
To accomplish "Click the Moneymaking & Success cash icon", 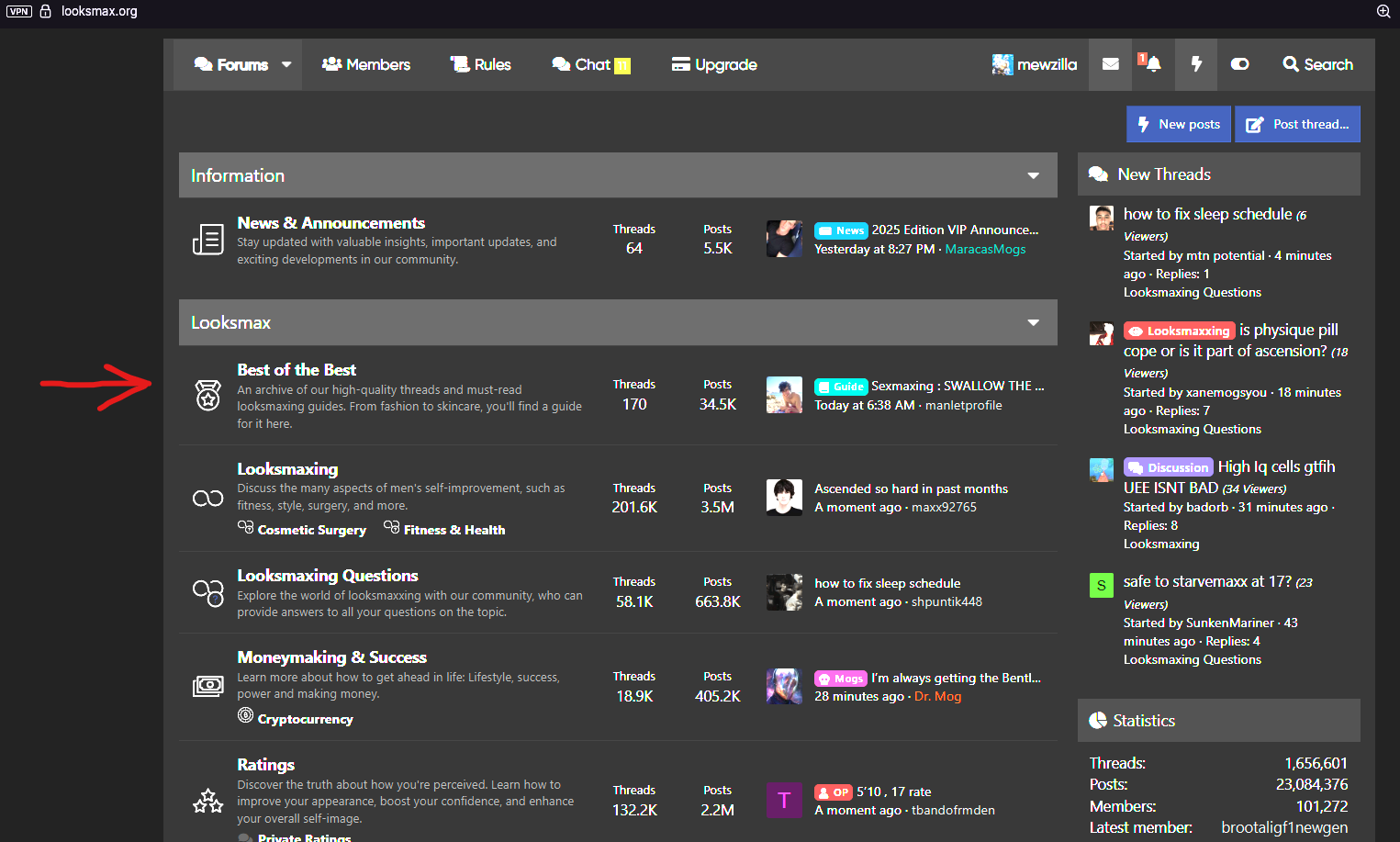I will click(x=208, y=685).
